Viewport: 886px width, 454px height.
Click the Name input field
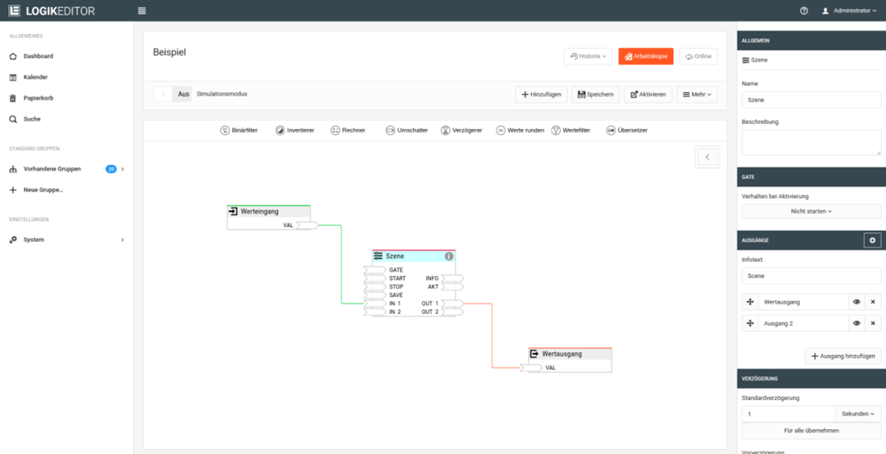811,100
